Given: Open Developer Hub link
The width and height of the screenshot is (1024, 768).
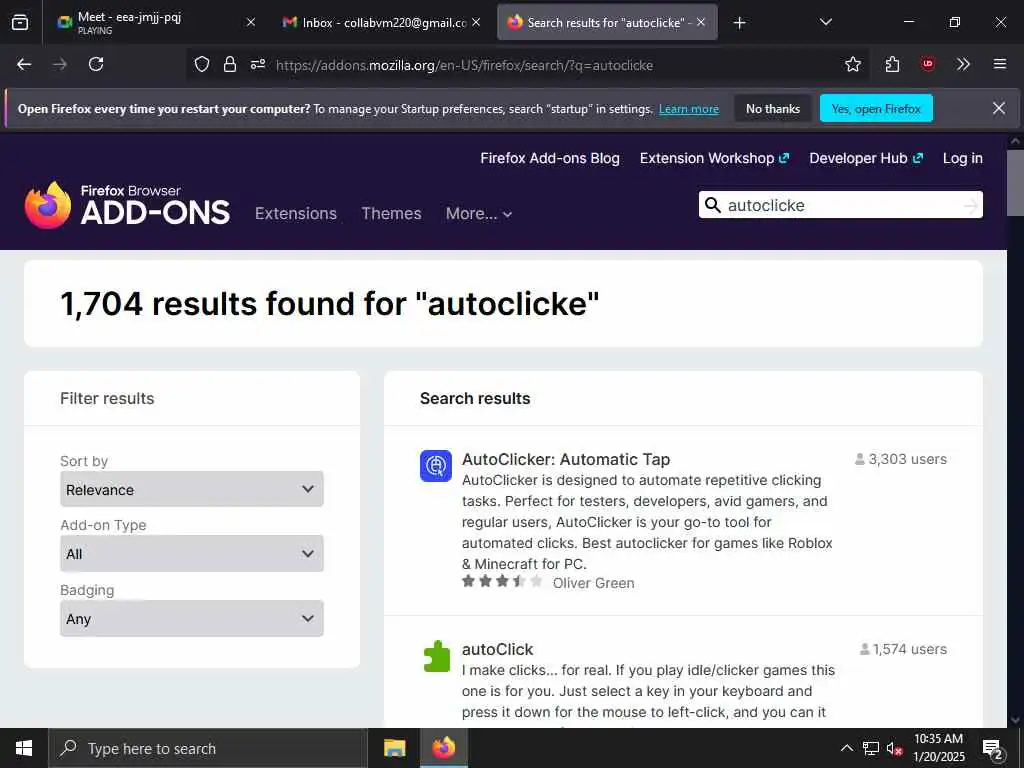Looking at the screenshot, I should [x=866, y=158].
